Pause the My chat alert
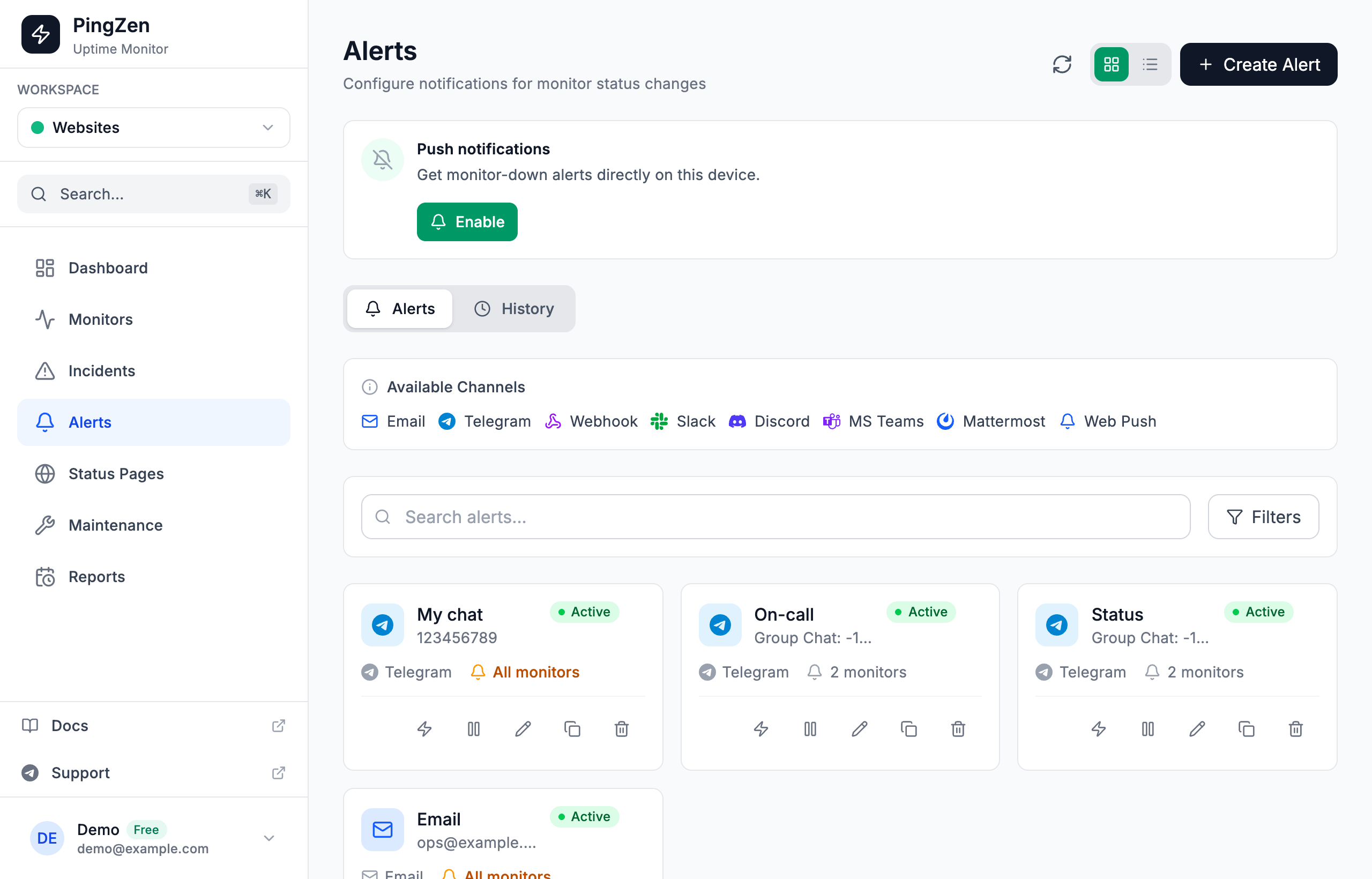This screenshot has height=879, width=1372. (474, 728)
